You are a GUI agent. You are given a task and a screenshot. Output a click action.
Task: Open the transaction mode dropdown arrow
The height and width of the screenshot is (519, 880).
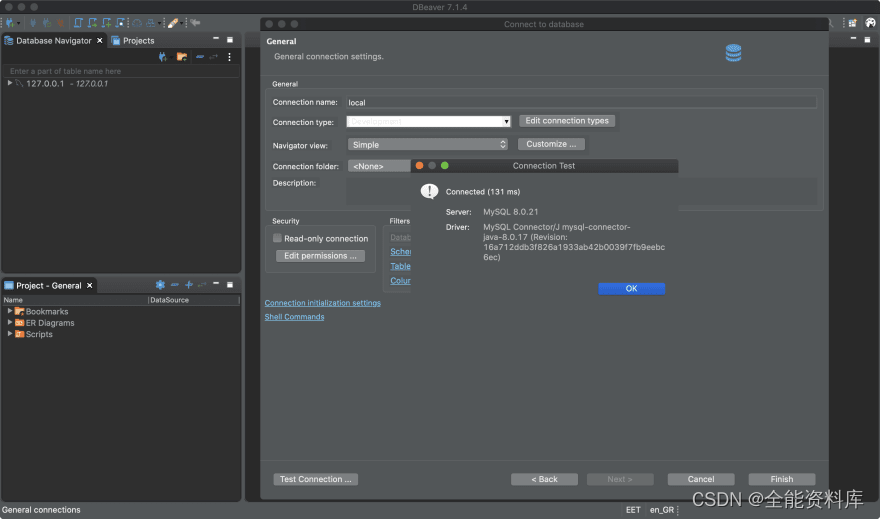pyautogui.click(x=159, y=23)
